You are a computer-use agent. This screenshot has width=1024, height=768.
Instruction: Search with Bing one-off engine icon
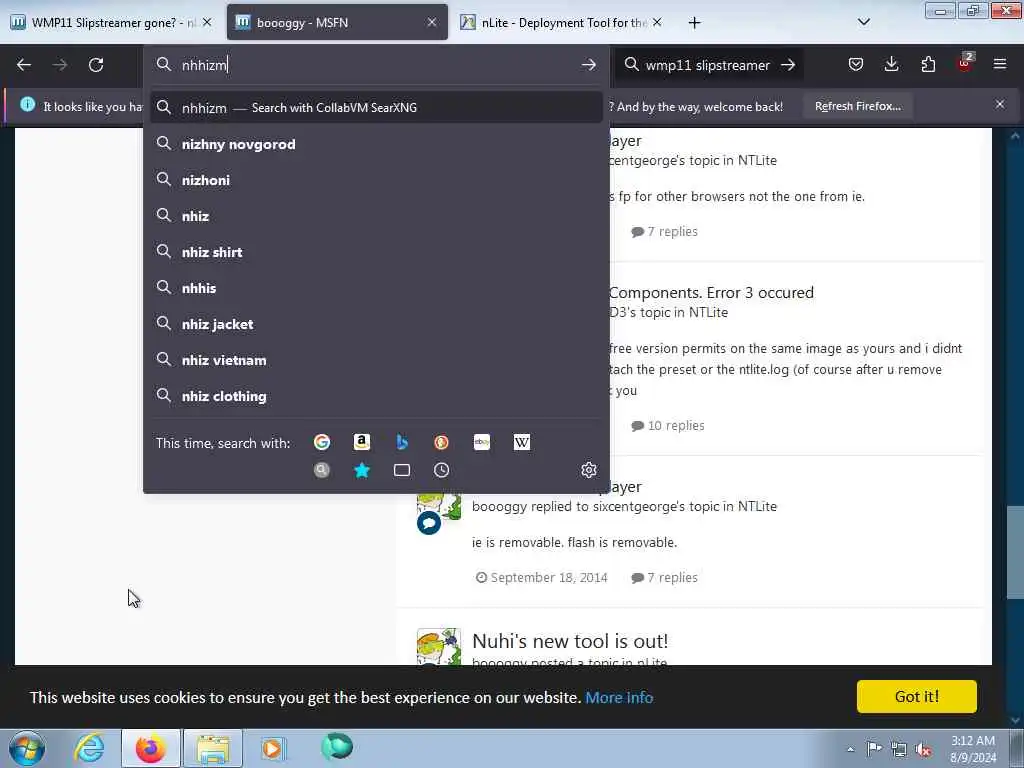[x=402, y=442]
